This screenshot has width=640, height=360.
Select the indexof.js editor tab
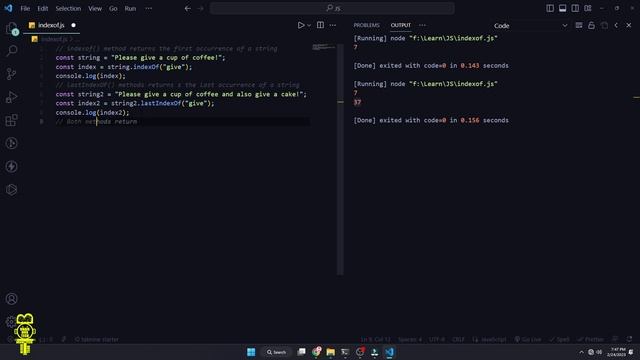coord(52,25)
